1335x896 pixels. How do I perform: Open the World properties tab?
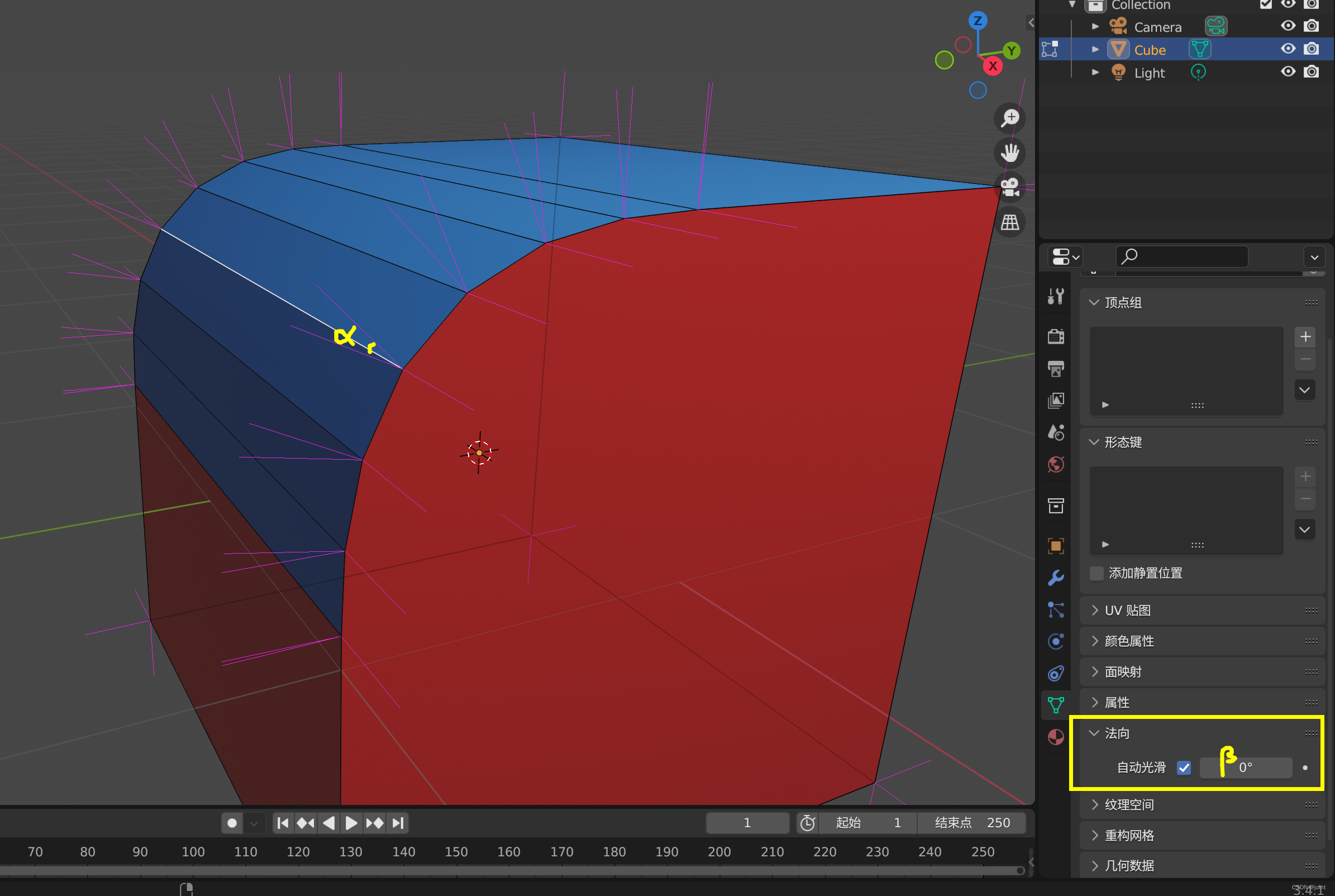coord(1056,465)
